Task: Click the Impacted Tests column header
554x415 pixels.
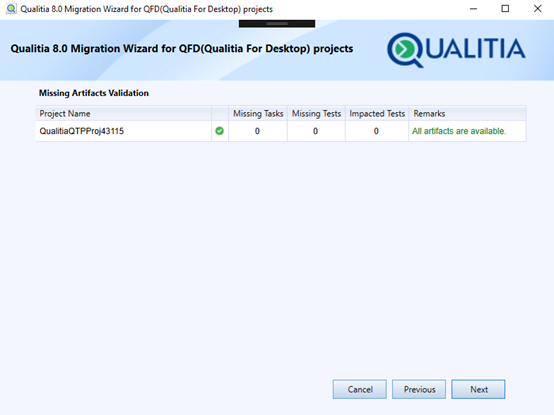Action: pyautogui.click(x=377, y=113)
